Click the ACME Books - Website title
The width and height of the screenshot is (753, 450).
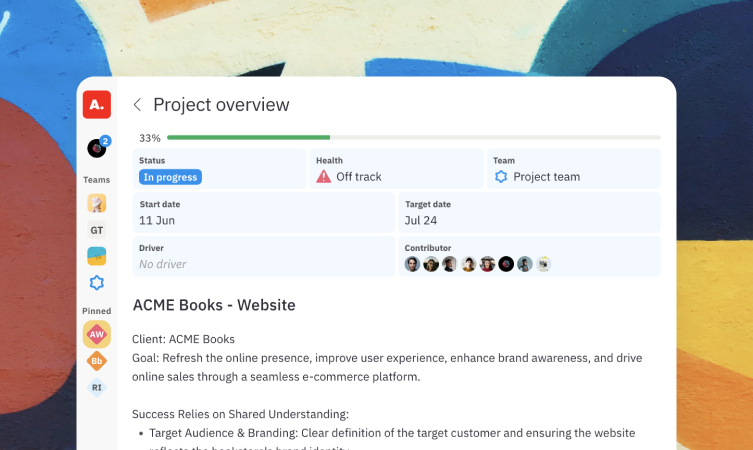[214, 305]
